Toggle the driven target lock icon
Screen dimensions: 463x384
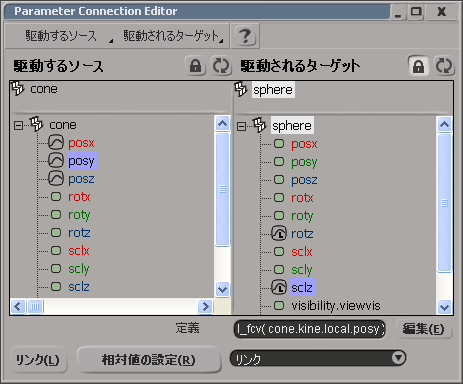pyautogui.click(x=418, y=66)
